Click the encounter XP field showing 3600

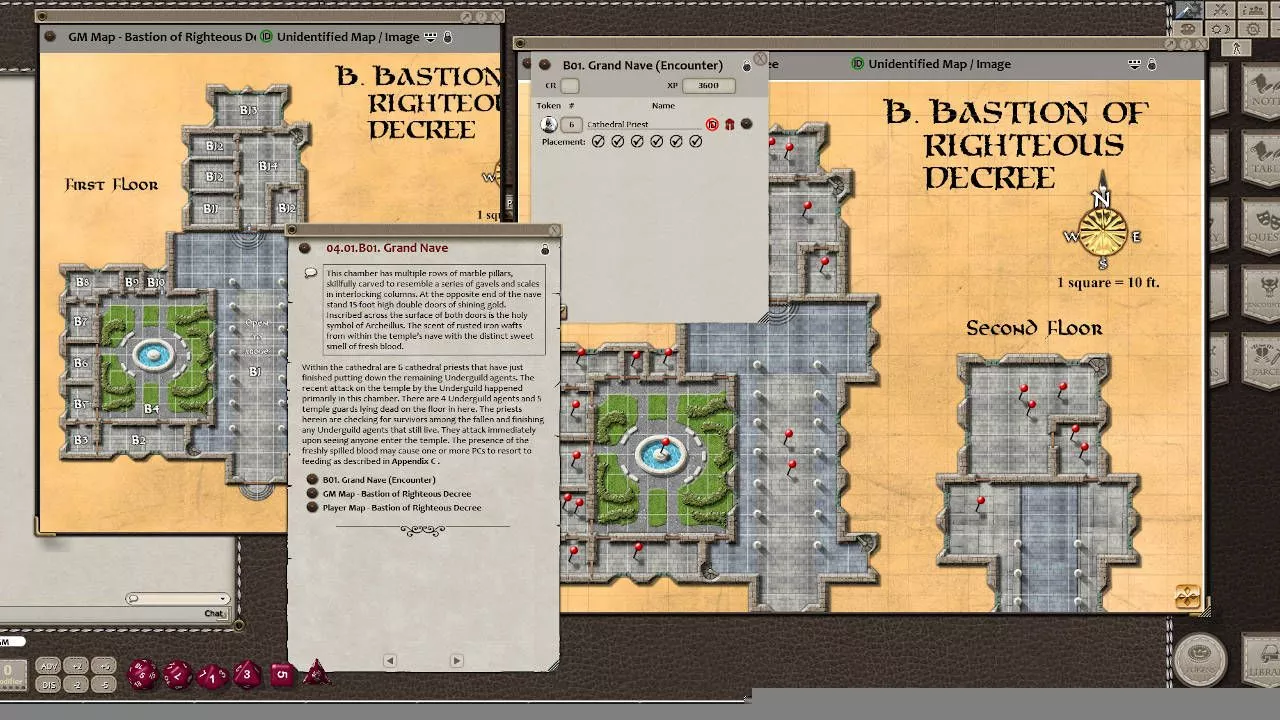click(708, 86)
